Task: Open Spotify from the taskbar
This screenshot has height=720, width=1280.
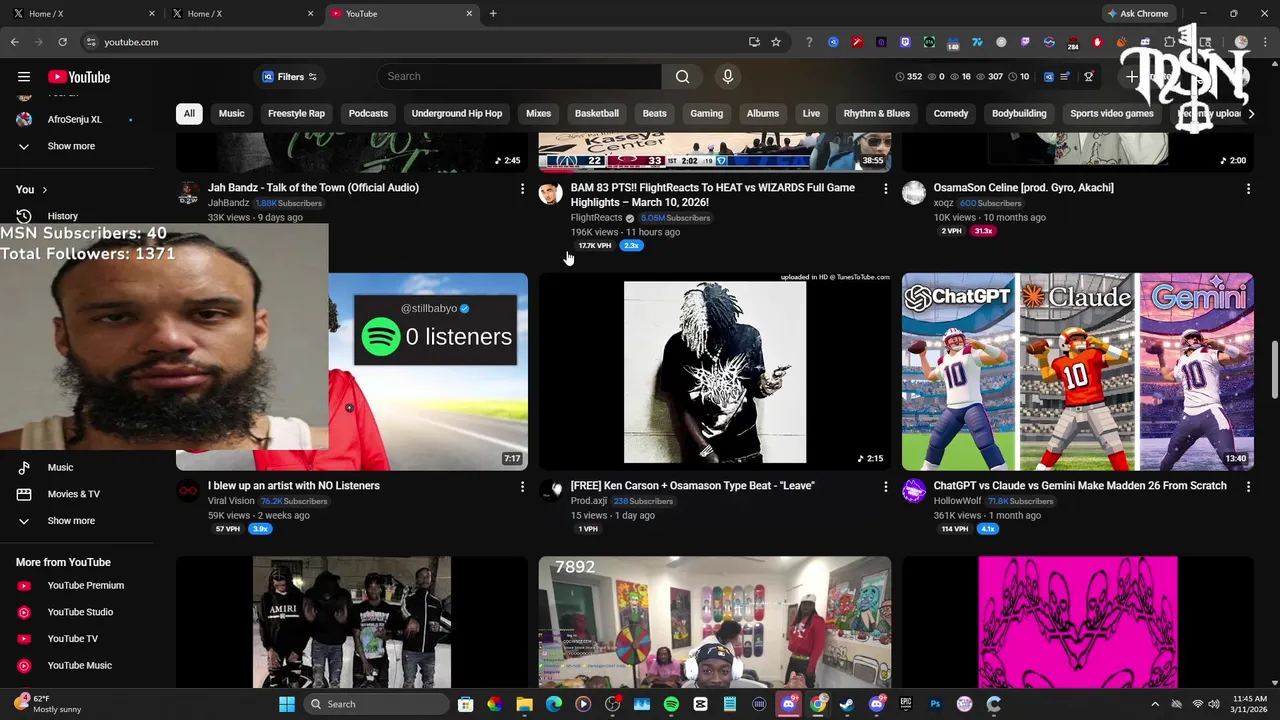Action: pyautogui.click(x=671, y=704)
